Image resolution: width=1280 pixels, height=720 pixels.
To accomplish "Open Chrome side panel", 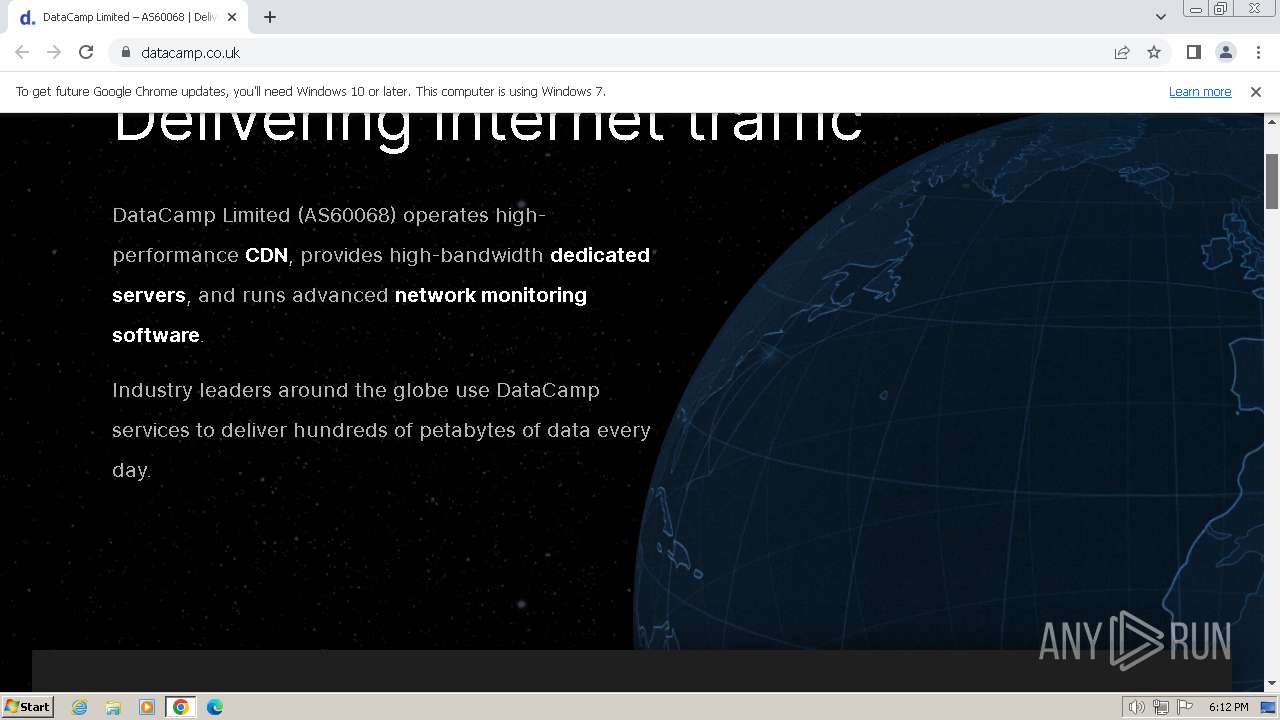I will tap(1193, 52).
